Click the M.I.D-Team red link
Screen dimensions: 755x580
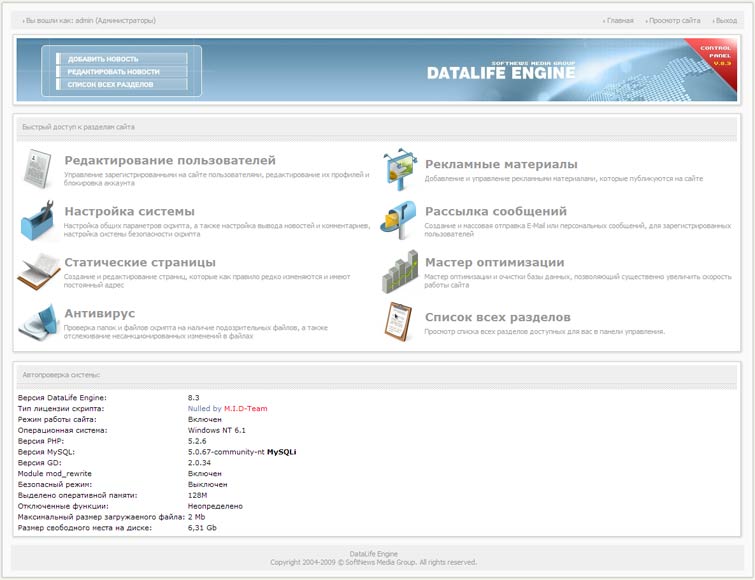tap(246, 409)
